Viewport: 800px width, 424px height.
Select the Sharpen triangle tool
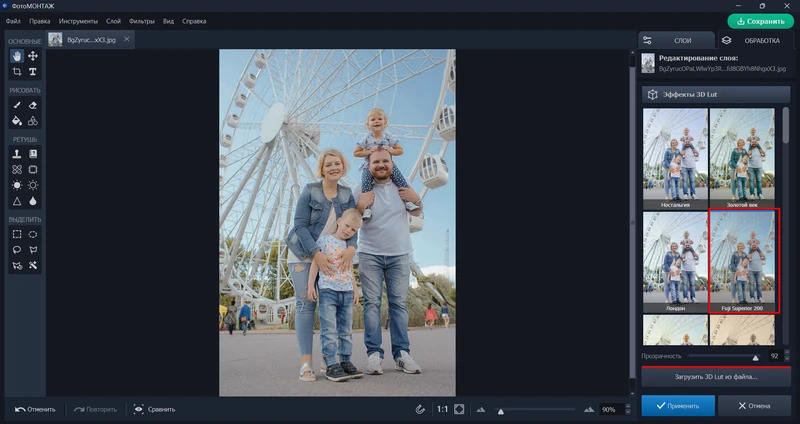[17, 201]
